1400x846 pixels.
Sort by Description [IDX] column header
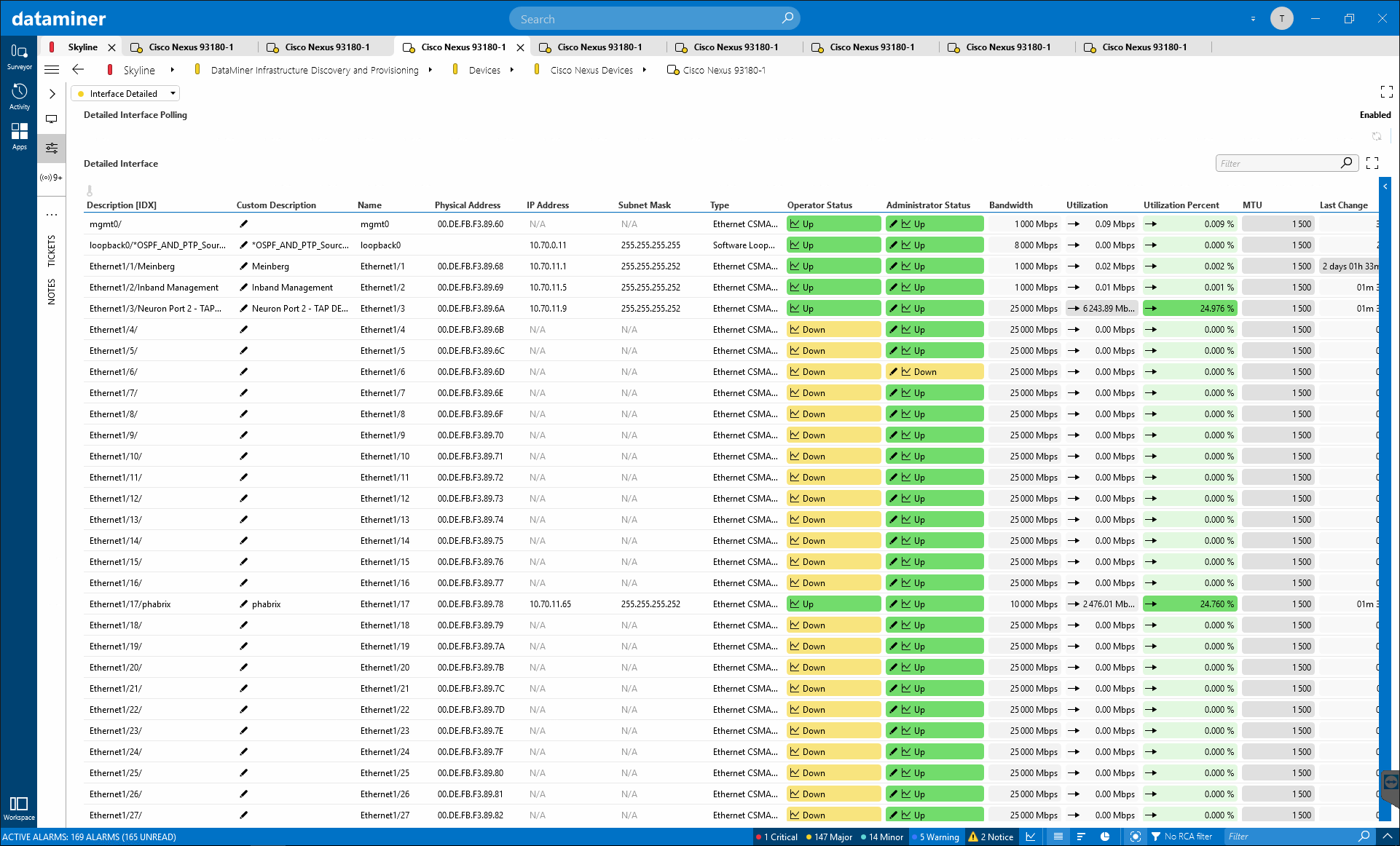121,205
